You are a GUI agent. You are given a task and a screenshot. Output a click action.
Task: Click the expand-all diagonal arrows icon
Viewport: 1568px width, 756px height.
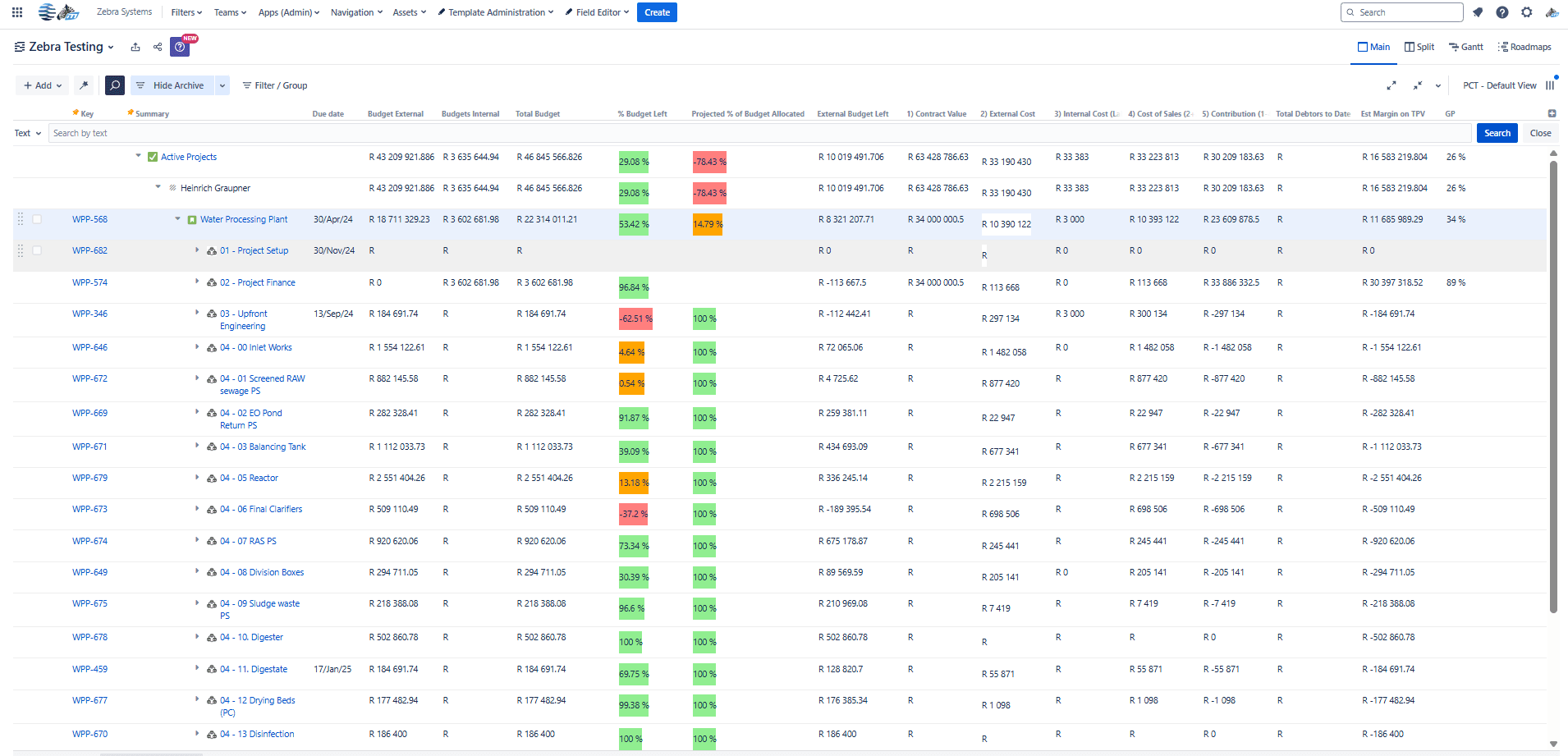click(x=1392, y=85)
